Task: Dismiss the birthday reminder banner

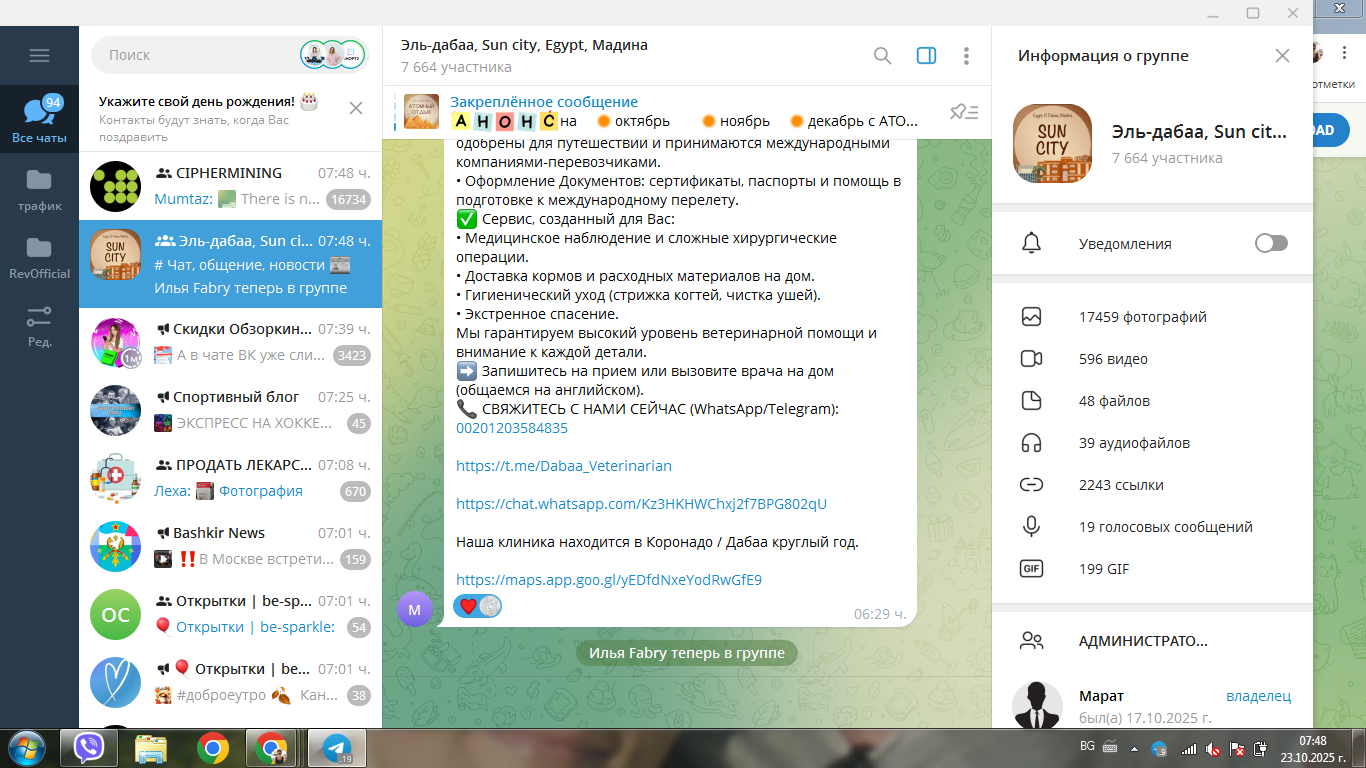Action: [x=355, y=108]
